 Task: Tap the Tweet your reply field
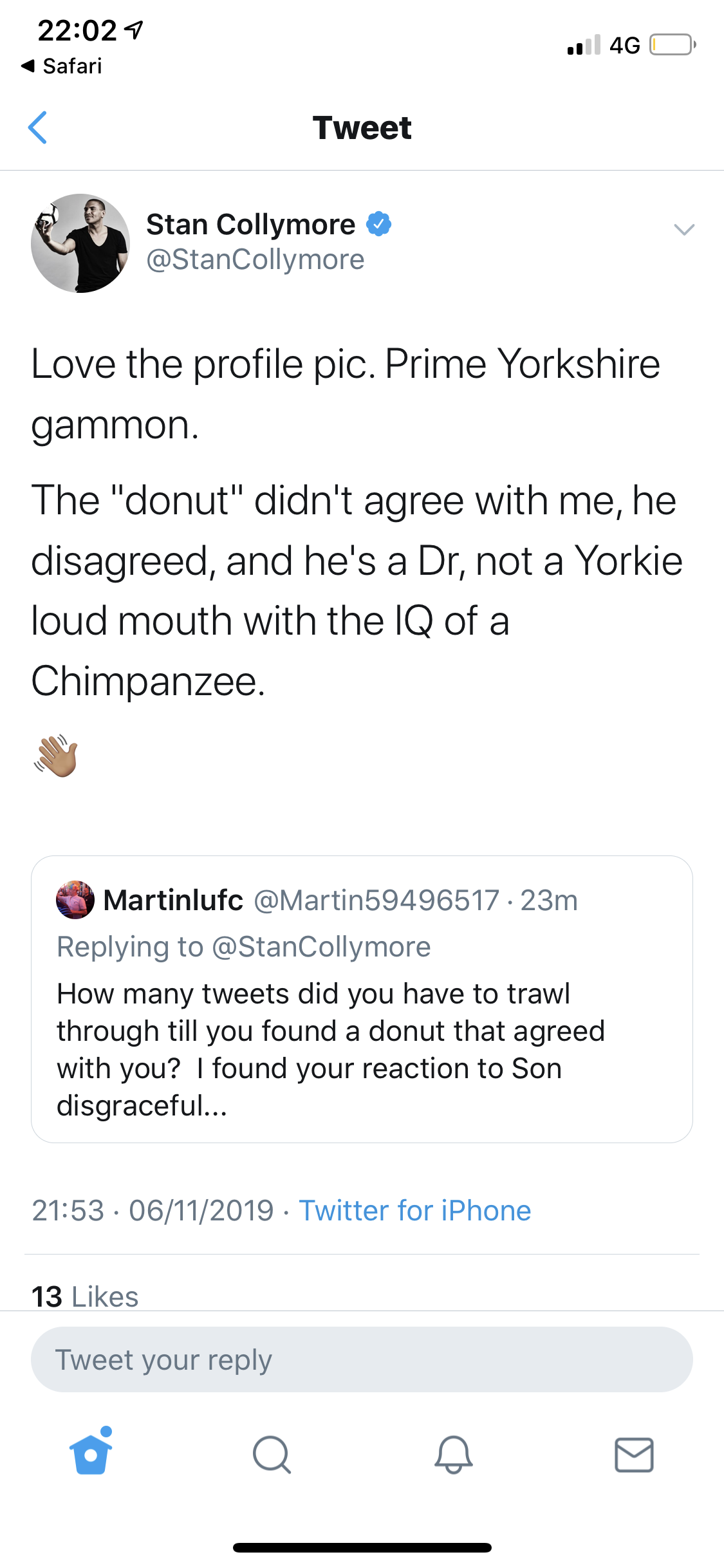(x=362, y=1359)
